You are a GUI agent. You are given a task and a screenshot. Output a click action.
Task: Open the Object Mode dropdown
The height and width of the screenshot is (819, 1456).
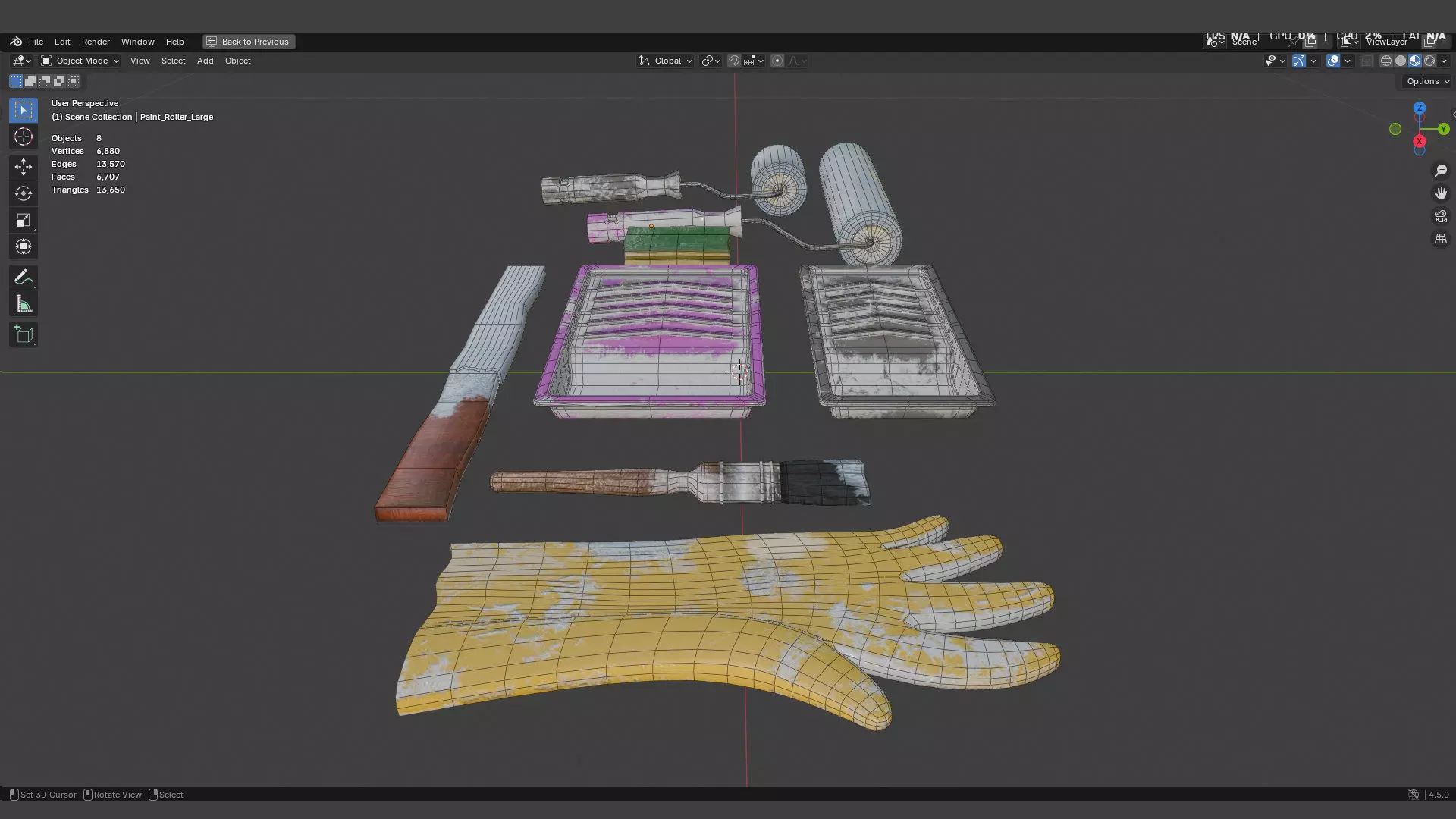click(80, 61)
